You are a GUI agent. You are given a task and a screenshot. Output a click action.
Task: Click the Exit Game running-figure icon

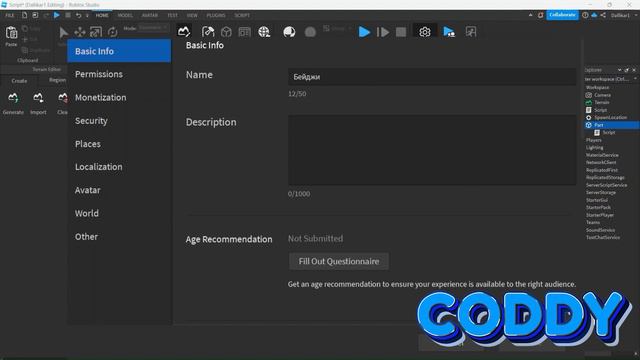[471, 31]
